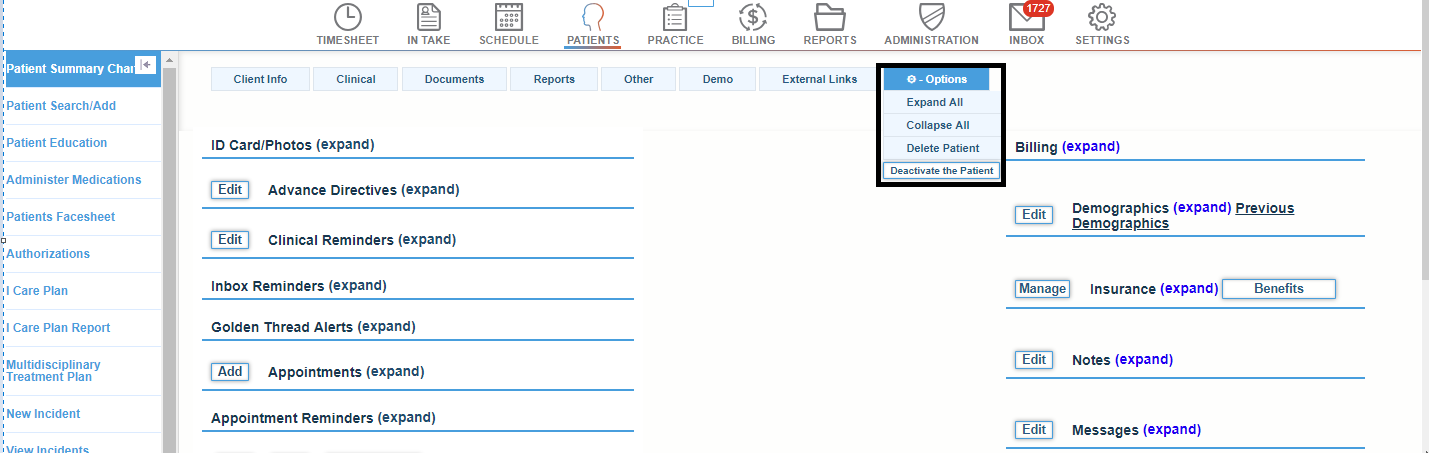Image resolution: width=1429 pixels, height=472 pixels.
Task: Open the In Take form icon
Action: [428, 17]
